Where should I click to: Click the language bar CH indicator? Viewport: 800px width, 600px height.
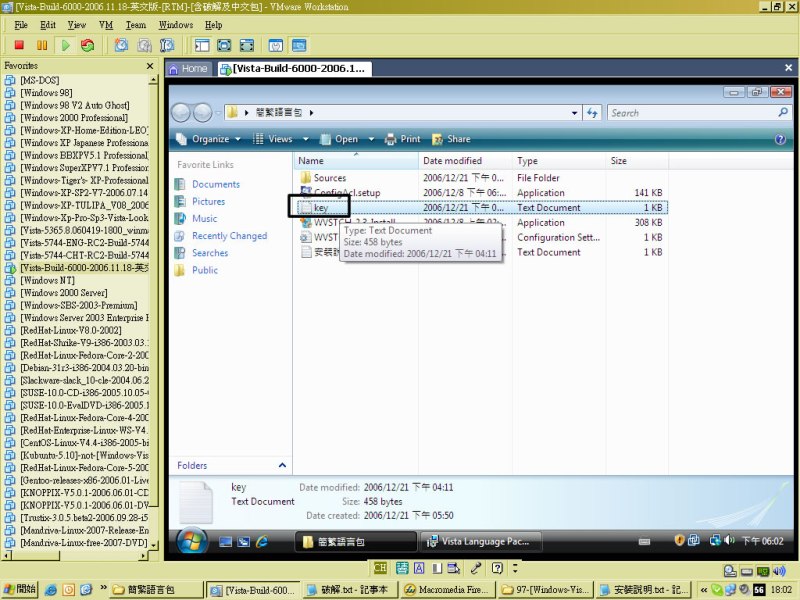(x=380, y=568)
